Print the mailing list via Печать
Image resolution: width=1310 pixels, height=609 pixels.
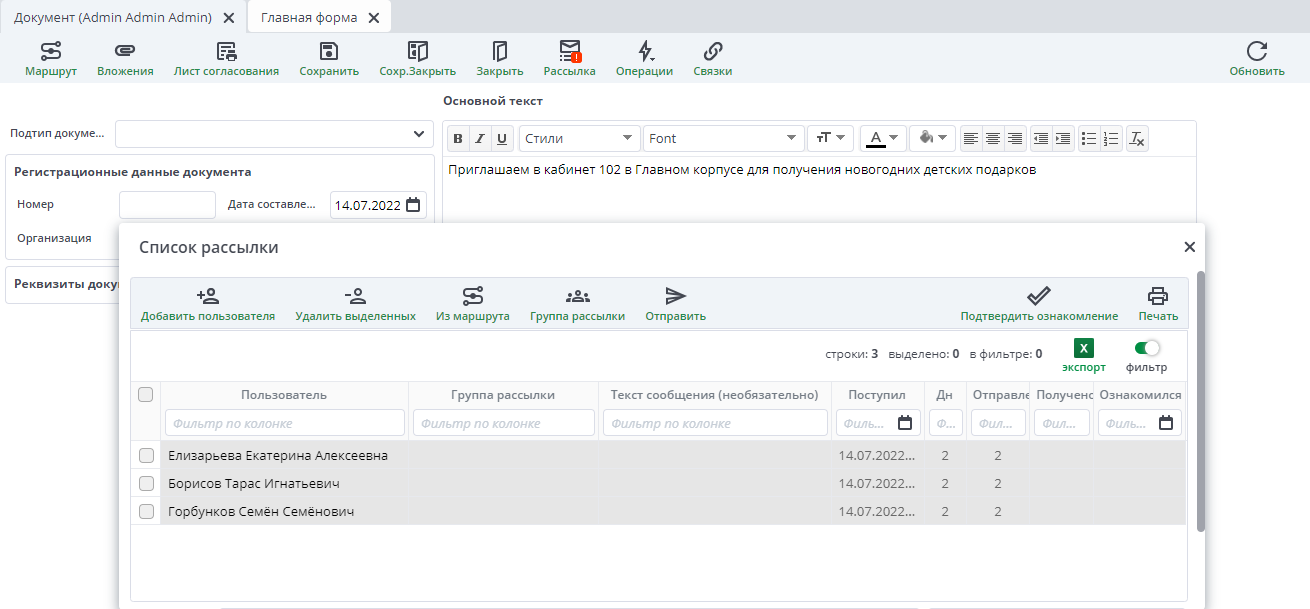[1158, 304]
